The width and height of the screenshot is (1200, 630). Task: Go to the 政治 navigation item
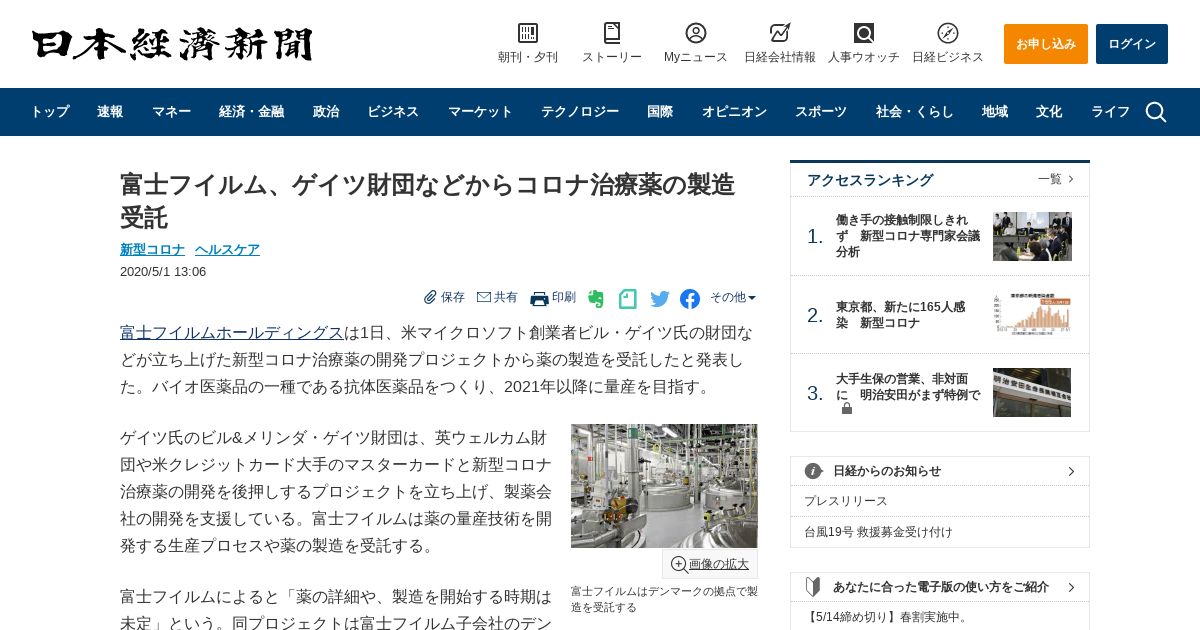326,112
